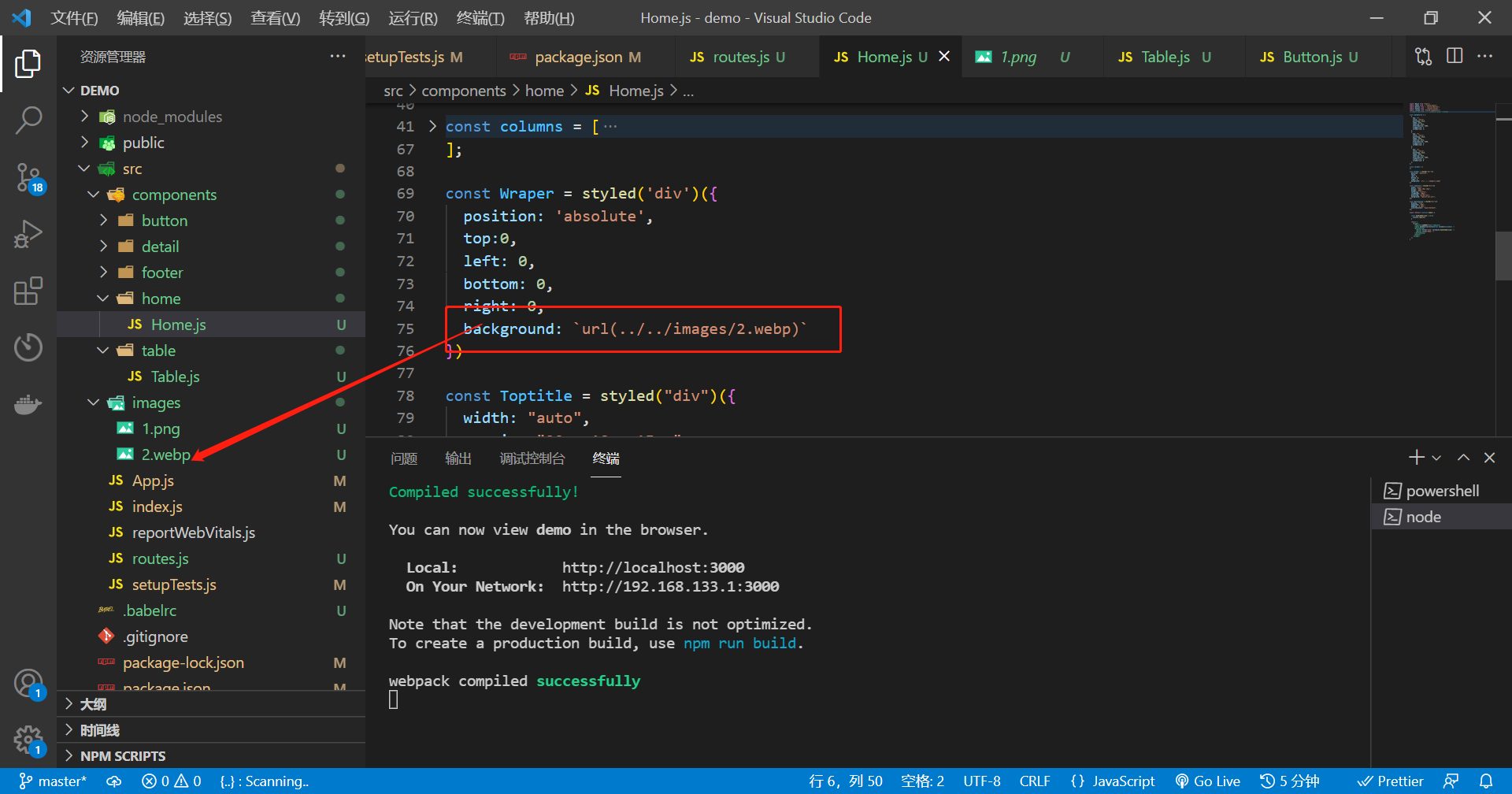Click the synchronize changes cloud icon

coord(114,781)
